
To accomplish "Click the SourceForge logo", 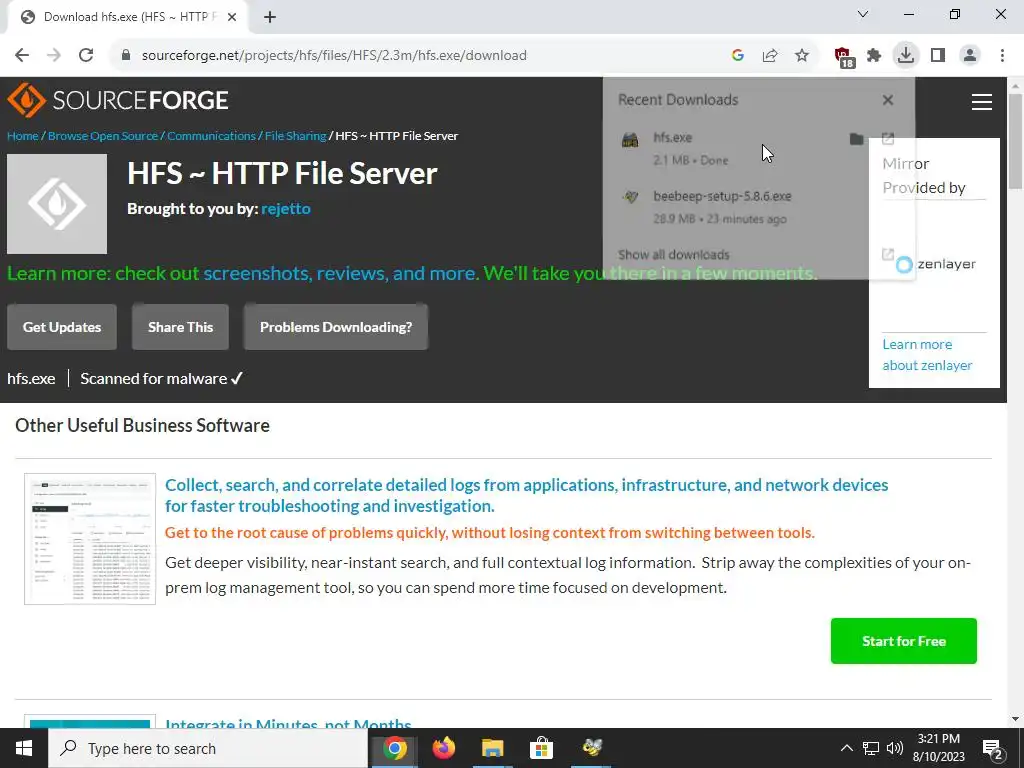I will tap(118, 100).
